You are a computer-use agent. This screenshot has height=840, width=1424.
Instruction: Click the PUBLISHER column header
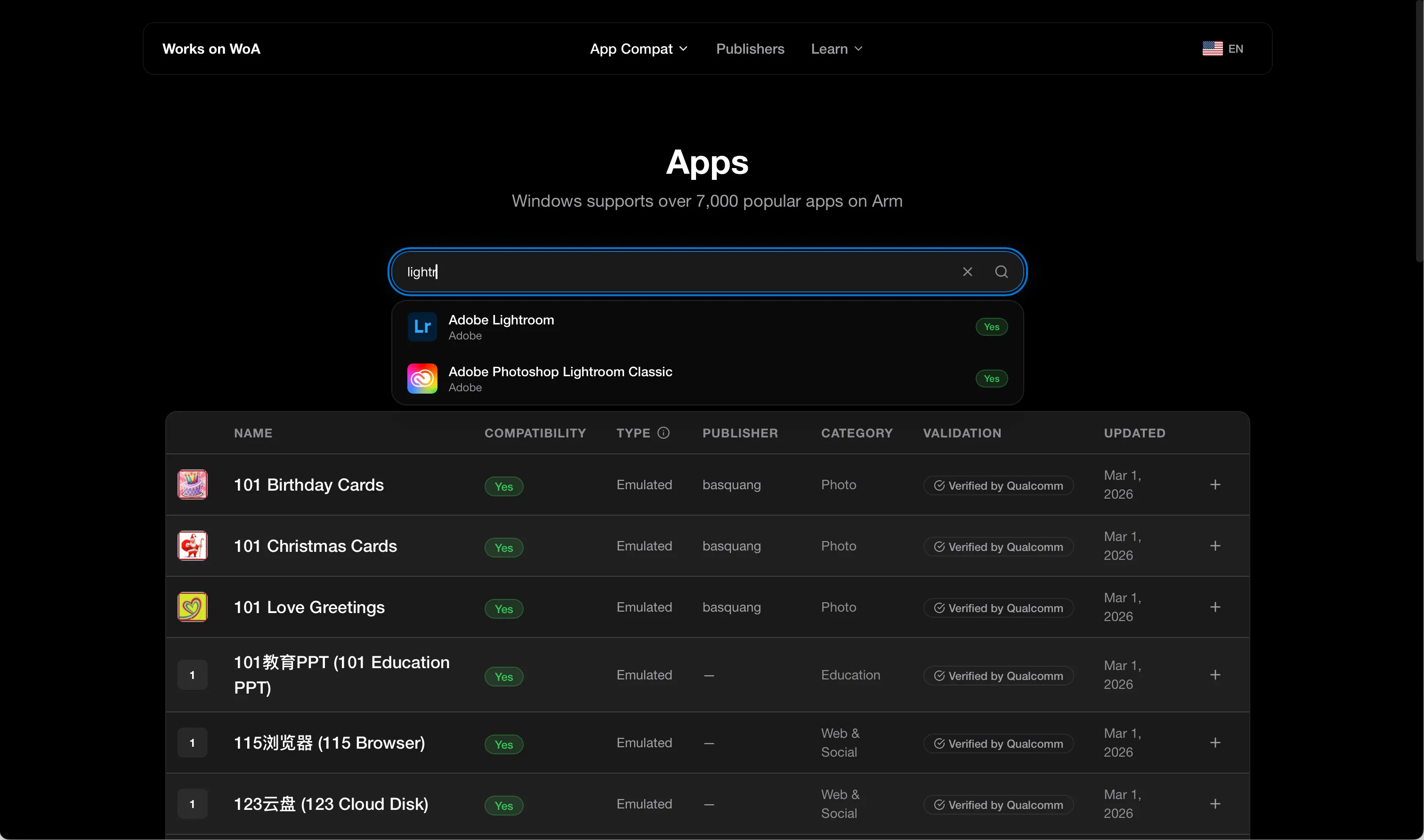(x=740, y=433)
